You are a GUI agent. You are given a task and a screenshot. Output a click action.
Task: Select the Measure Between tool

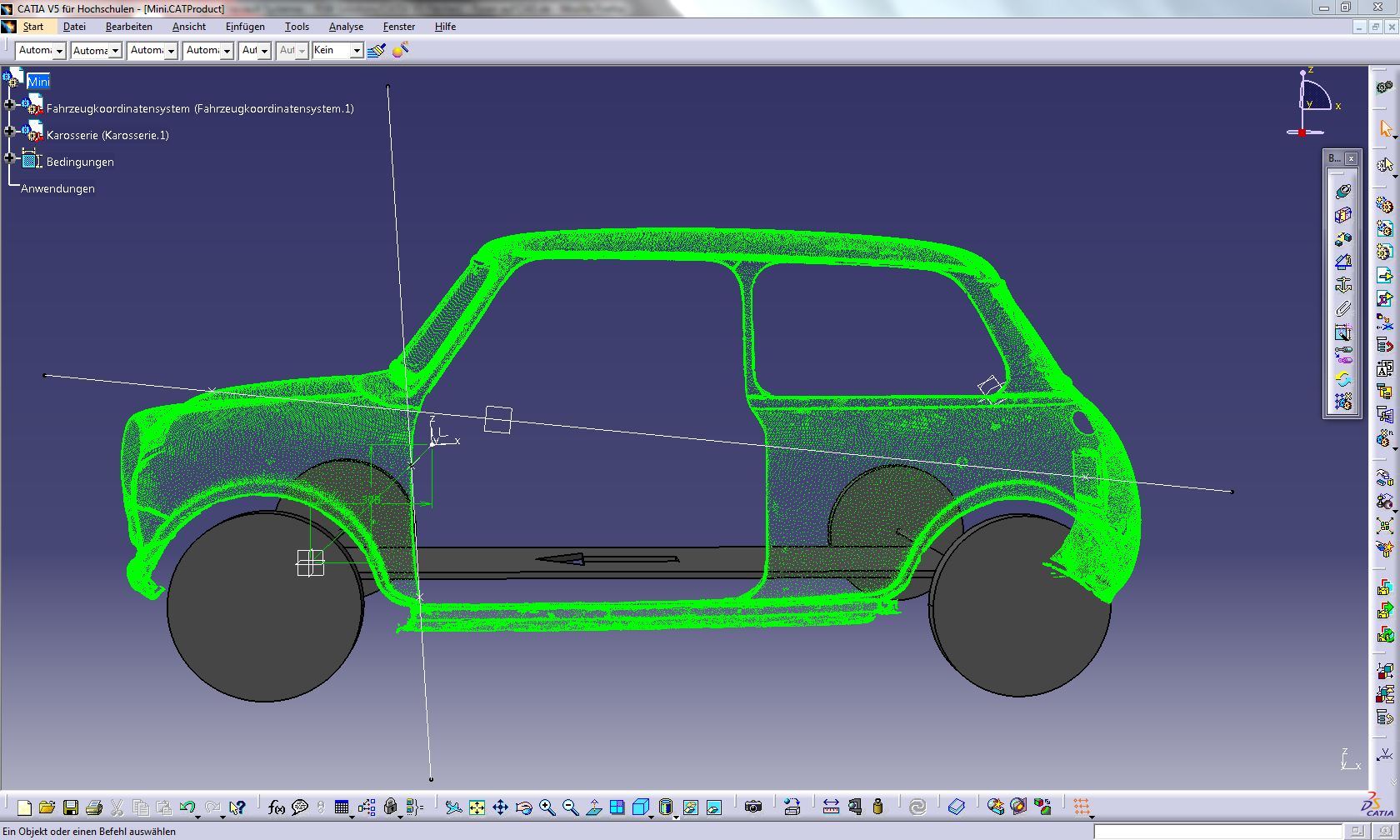(831, 807)
